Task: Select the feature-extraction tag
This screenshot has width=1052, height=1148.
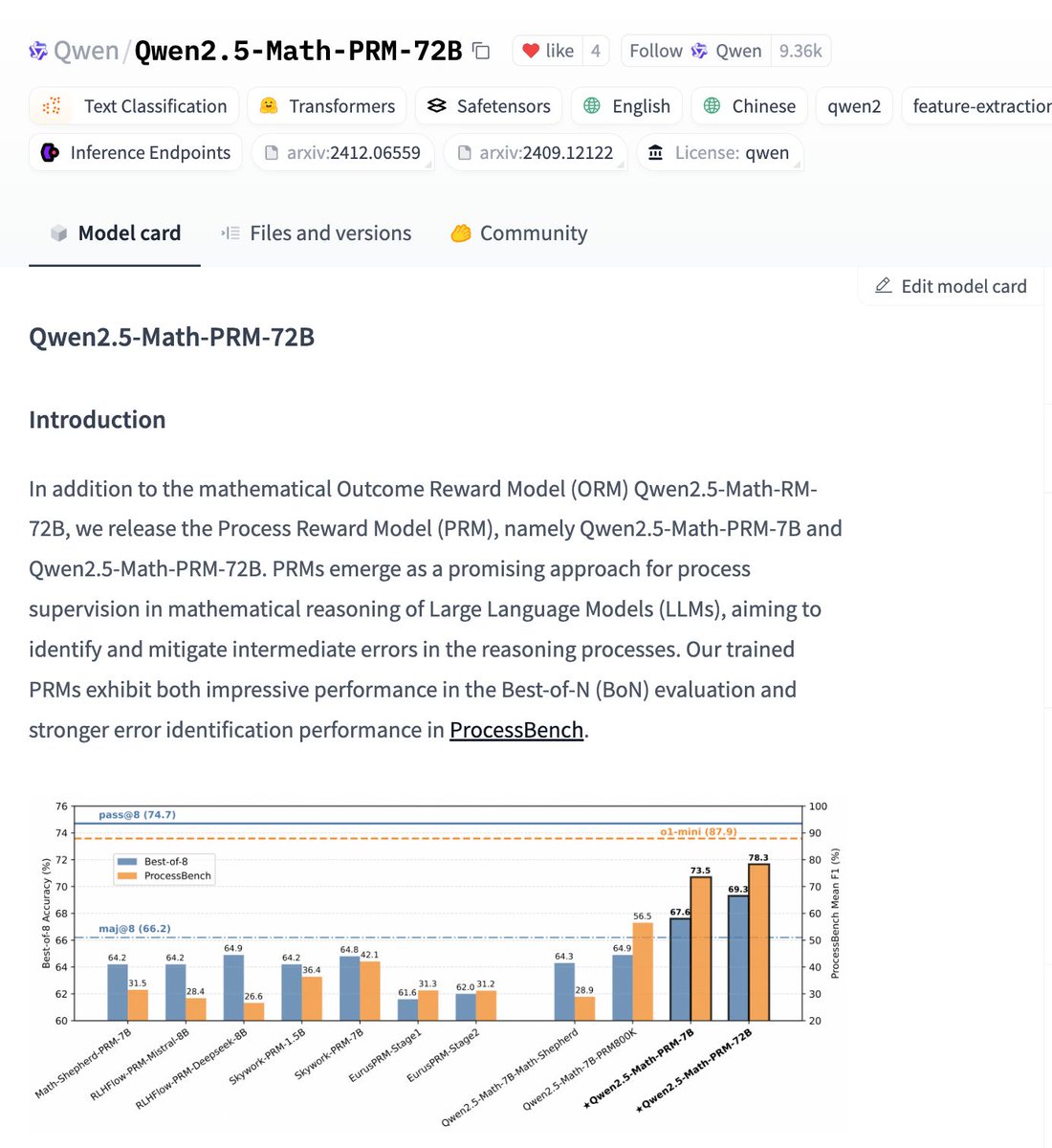Action: click(977, 106)
